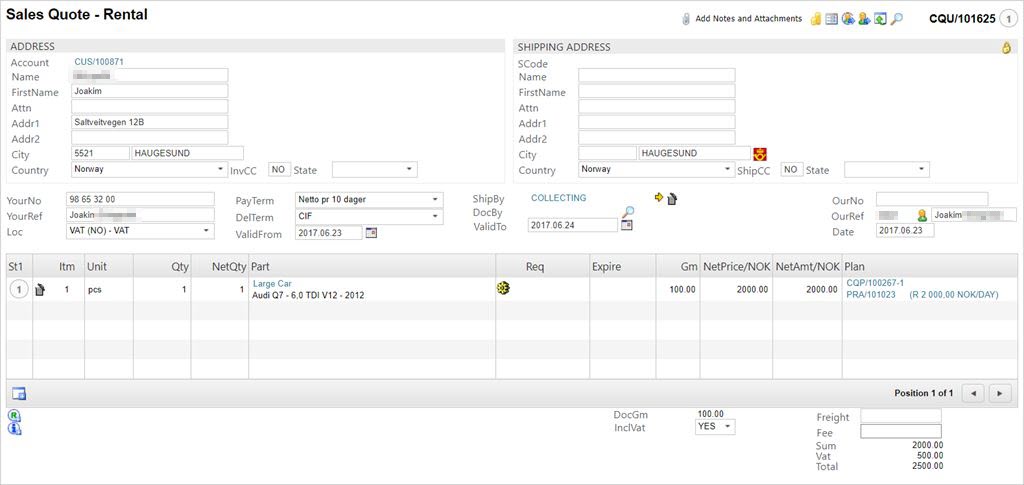Click the yellow padlock in Shipping Address header
The width and height of the screenshot is (1024, 485).
tap(1006, 47)
